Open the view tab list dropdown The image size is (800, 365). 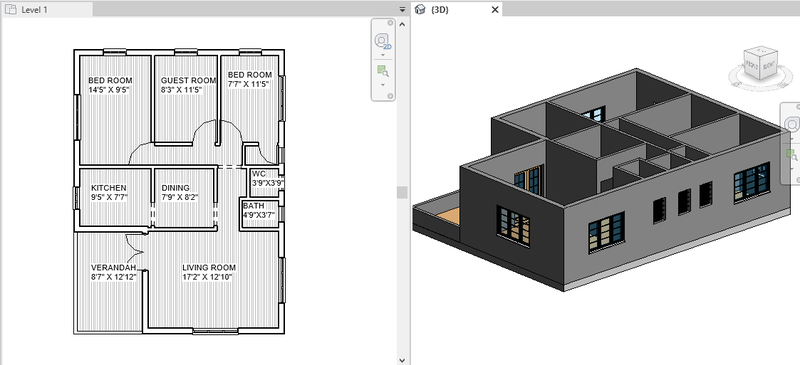[x=402, y=9]
